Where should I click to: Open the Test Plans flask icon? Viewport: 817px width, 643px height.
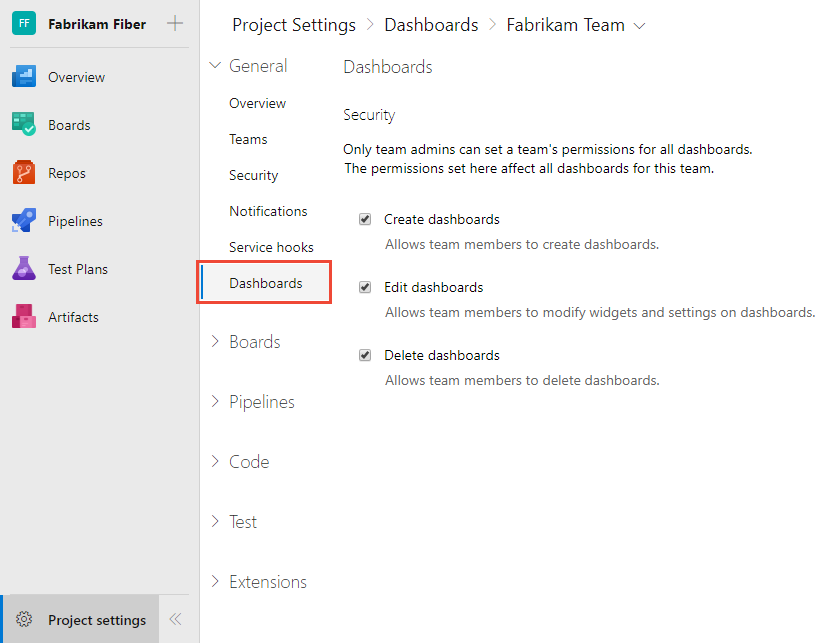(24, 268)
